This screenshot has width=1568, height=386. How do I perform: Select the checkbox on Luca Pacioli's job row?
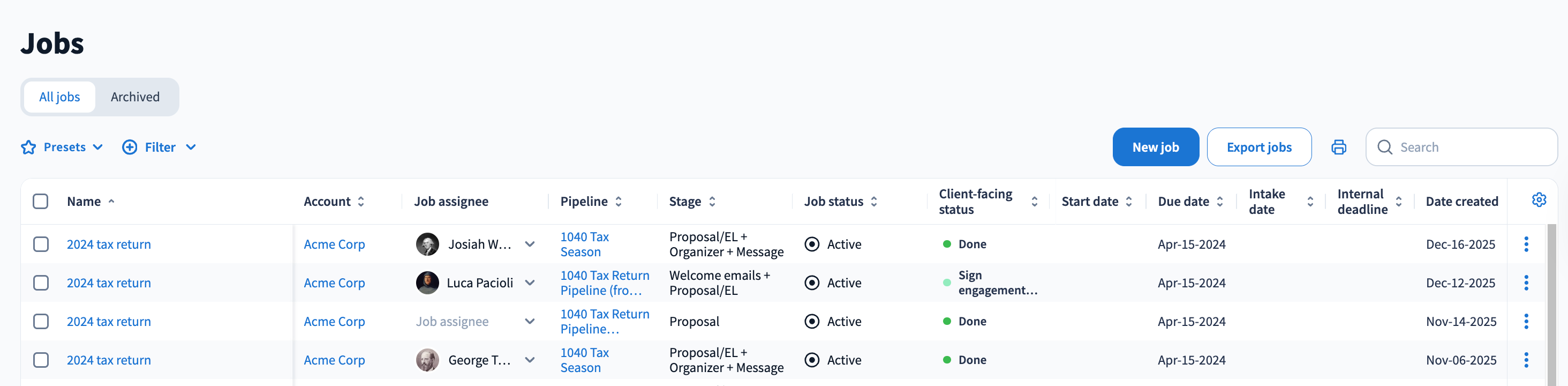pyautogui.click(x=41, y=283)
